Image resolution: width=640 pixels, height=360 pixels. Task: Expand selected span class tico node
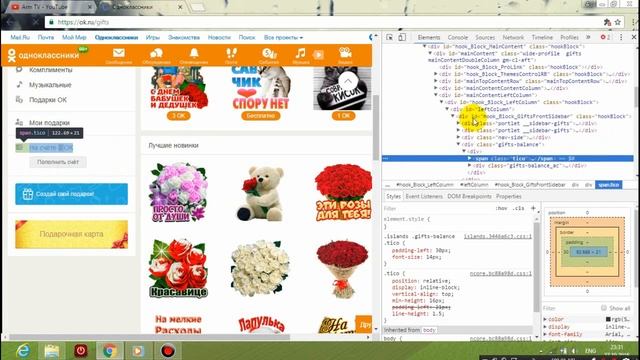469,158
